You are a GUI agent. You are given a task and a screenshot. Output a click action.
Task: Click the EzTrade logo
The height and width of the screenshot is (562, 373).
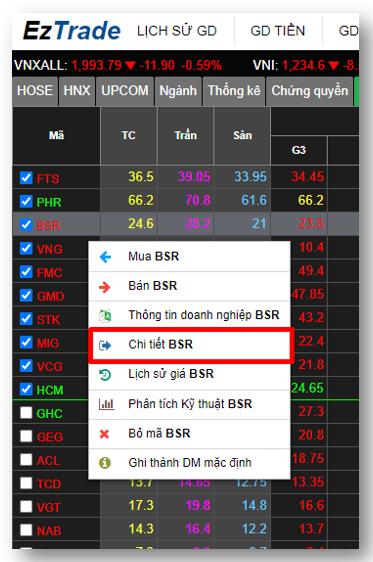[x=72, y=30]
